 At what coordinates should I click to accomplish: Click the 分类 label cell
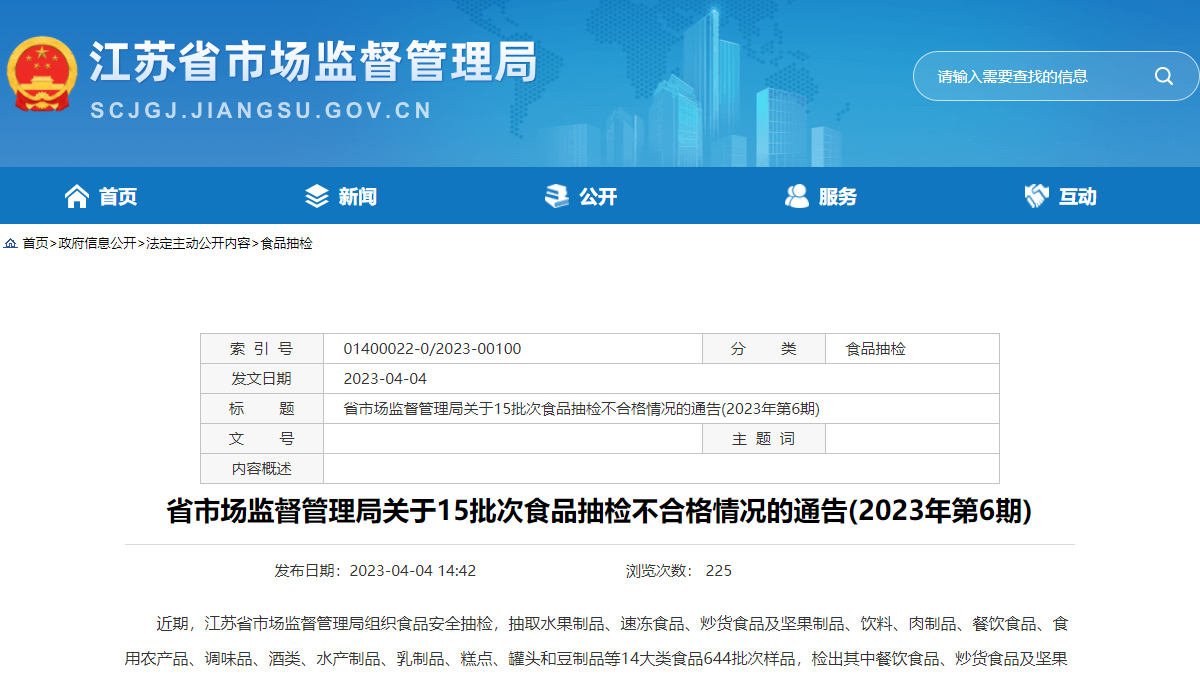point(764,349)
